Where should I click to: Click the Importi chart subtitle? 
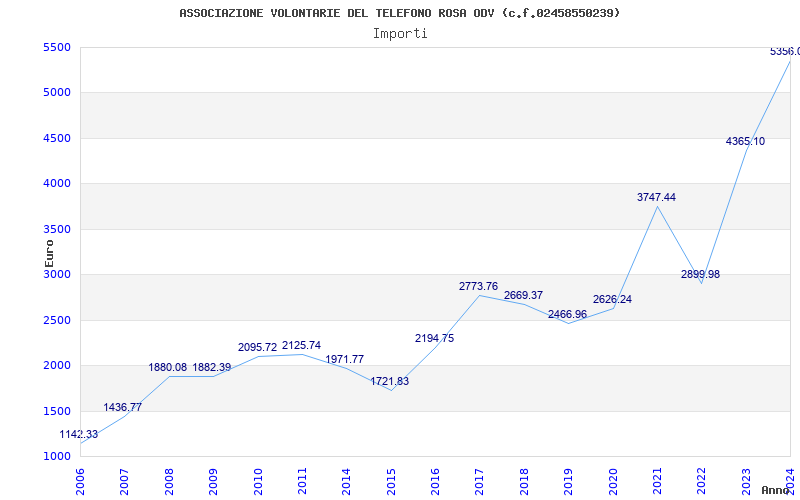click(x=400, y=34)
